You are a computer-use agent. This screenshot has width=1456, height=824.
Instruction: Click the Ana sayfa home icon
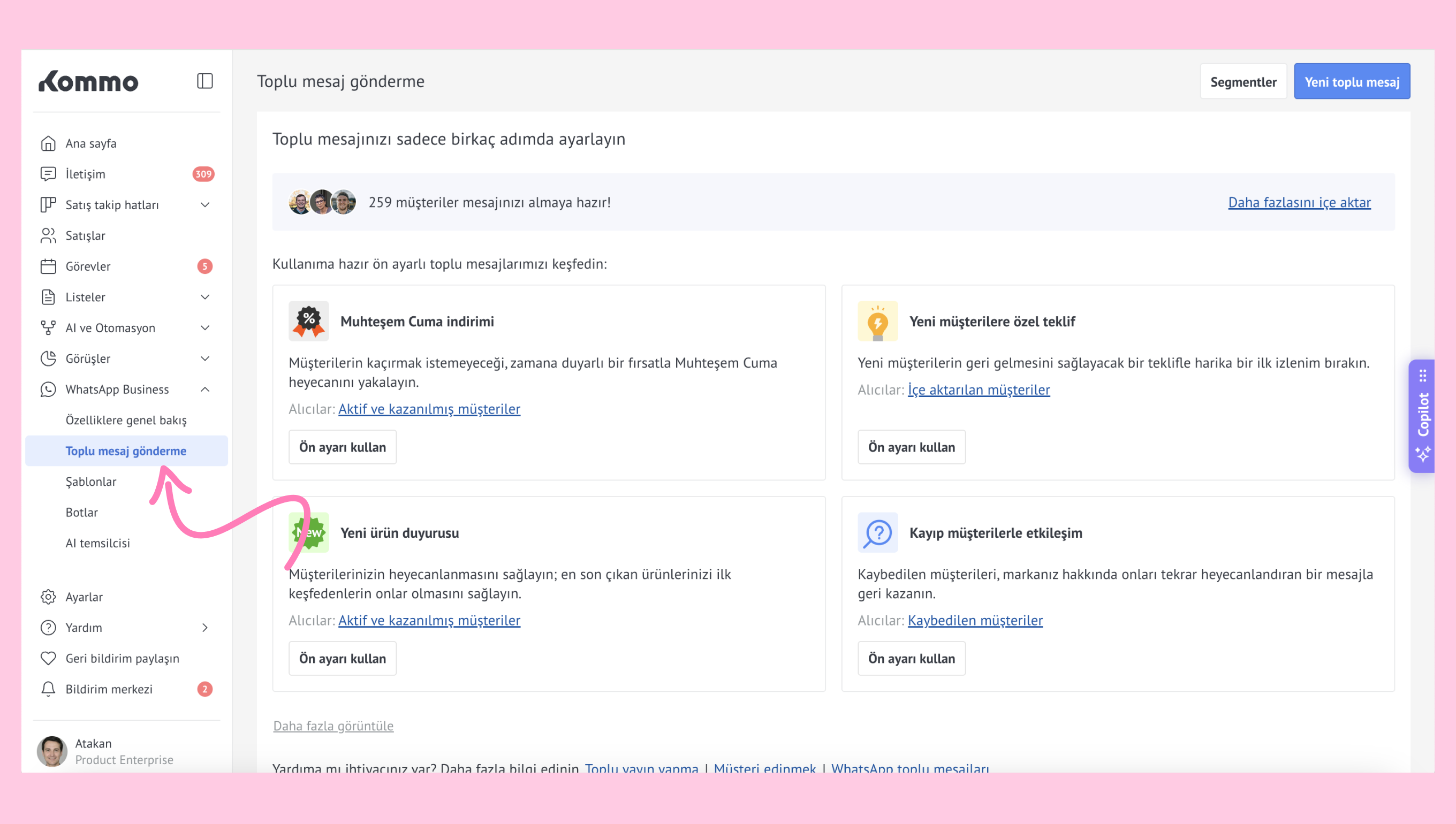pos(48,143)
